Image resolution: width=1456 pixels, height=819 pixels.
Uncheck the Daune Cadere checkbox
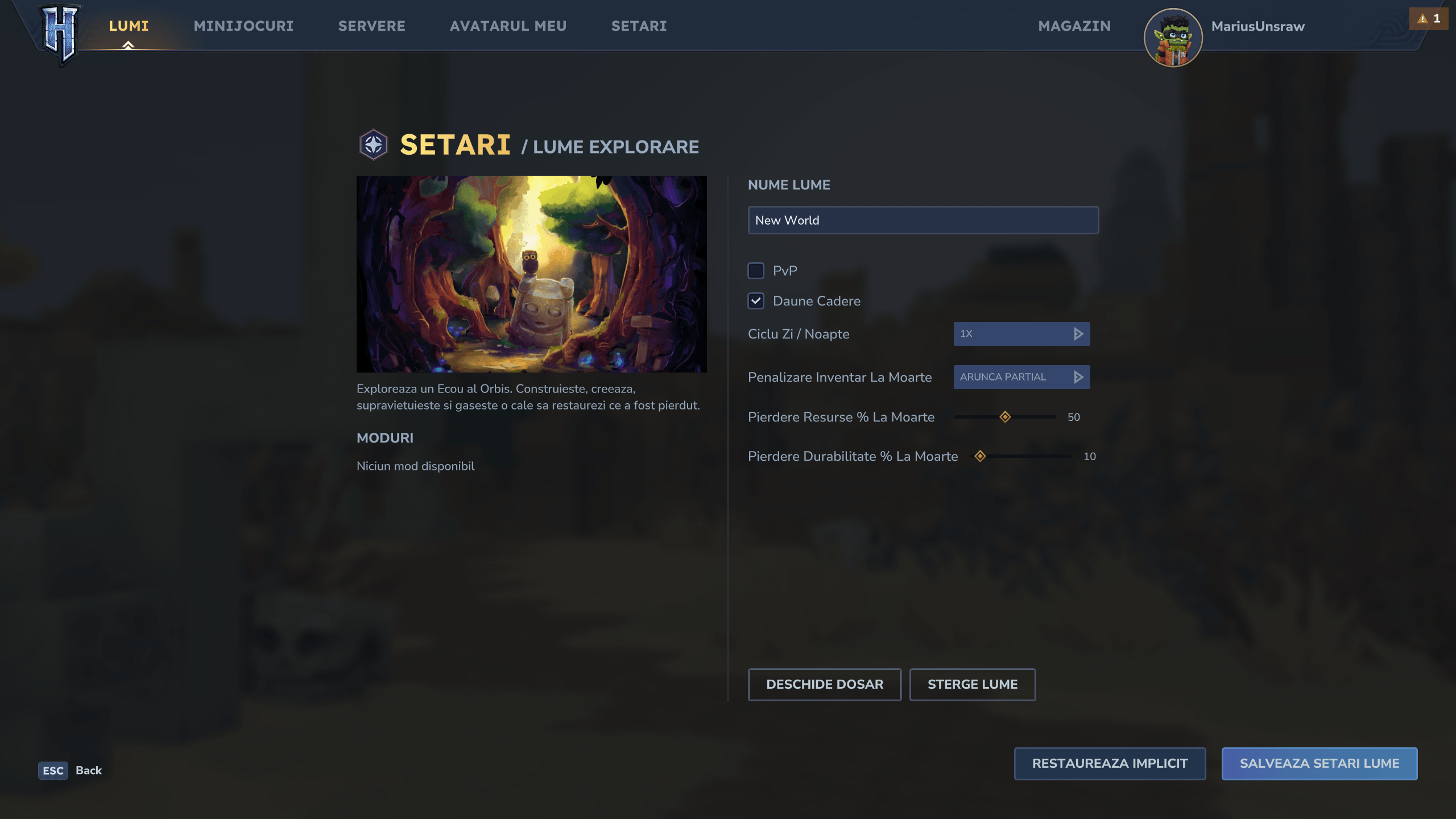pos(756,301)
